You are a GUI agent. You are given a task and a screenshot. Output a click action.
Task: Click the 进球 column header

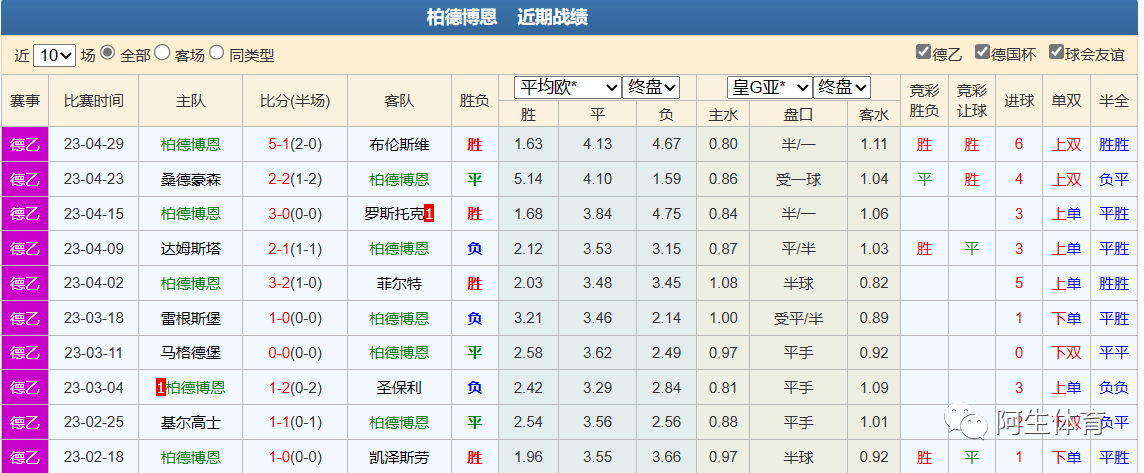tap(1019, 101)
